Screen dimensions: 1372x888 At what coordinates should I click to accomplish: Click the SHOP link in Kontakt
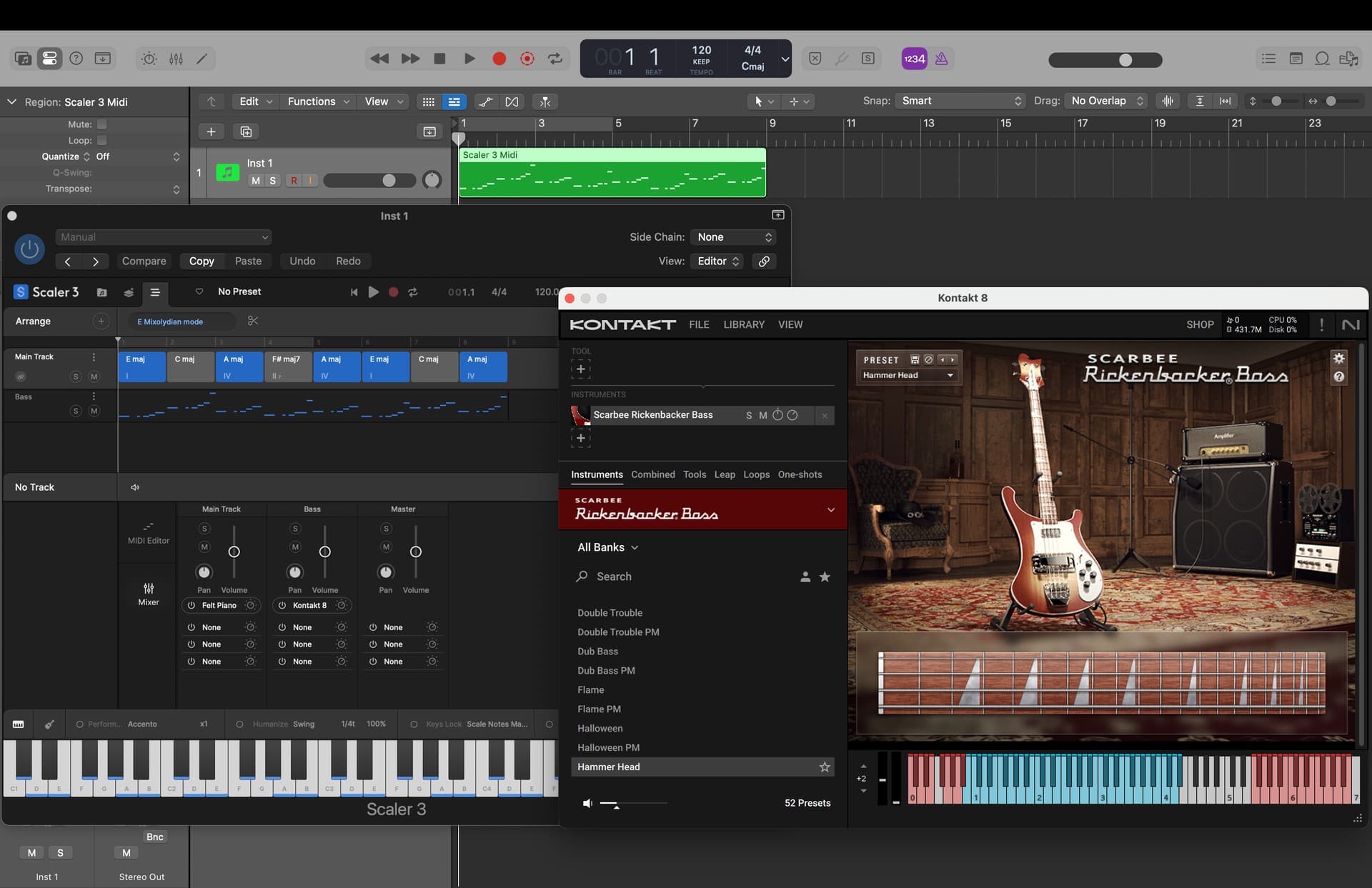[1200, 324]
